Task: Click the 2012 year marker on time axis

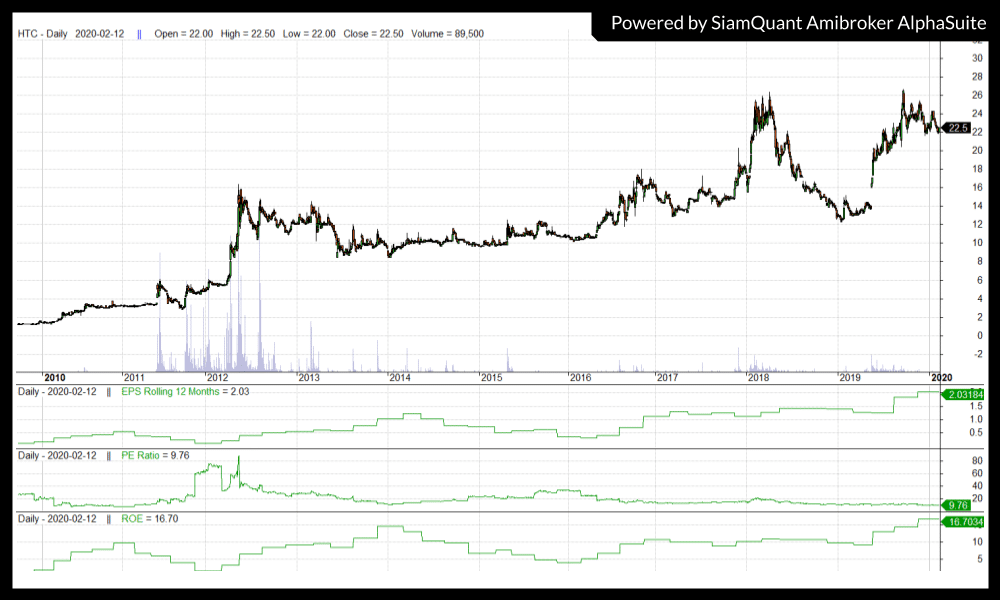Action: (x=217, y=377)
